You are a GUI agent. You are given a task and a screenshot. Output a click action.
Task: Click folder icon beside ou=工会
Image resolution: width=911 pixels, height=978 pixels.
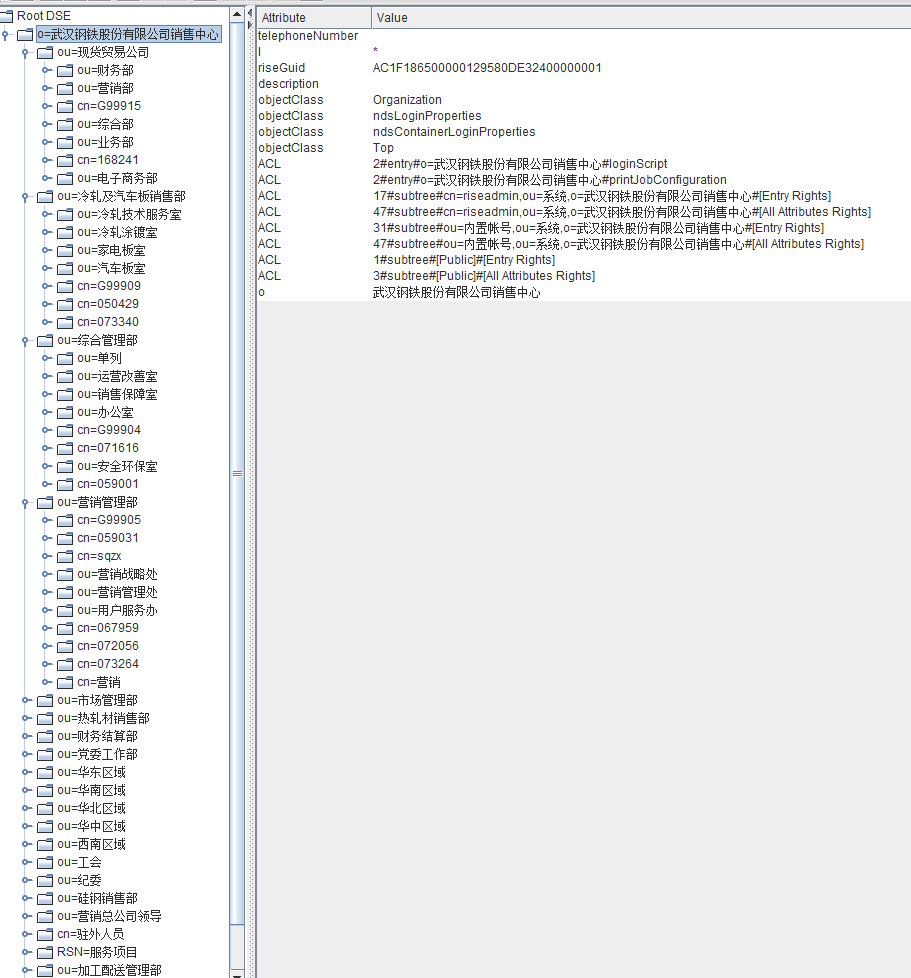45,863
